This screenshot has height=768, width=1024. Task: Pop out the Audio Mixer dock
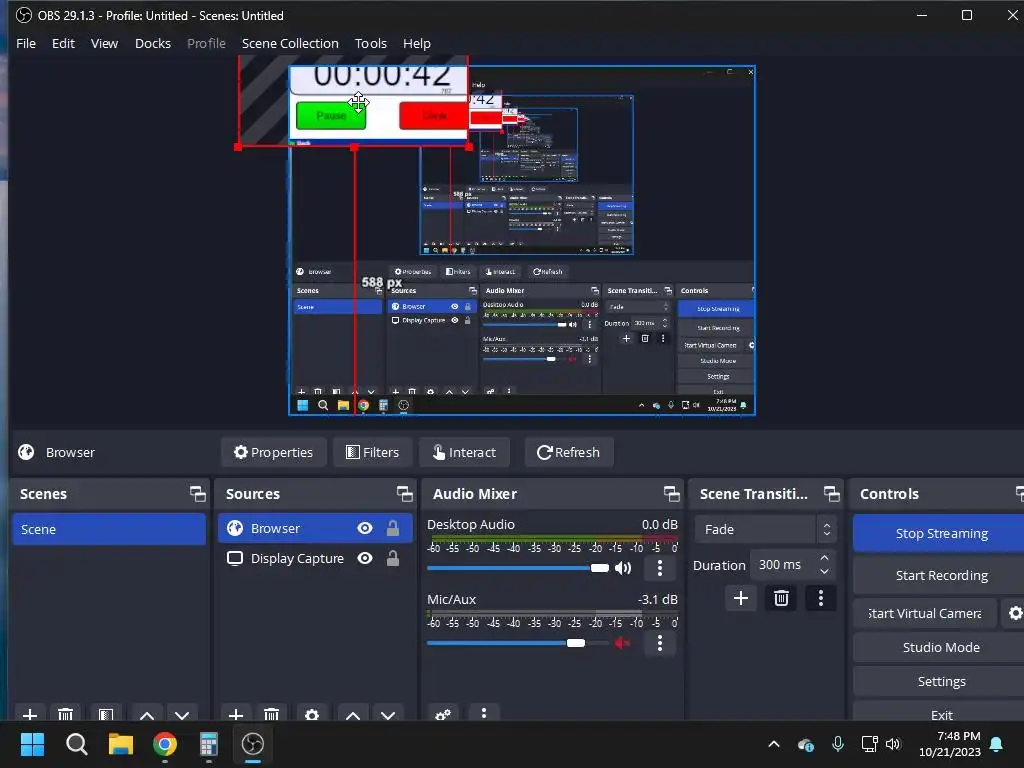[671, 494]
